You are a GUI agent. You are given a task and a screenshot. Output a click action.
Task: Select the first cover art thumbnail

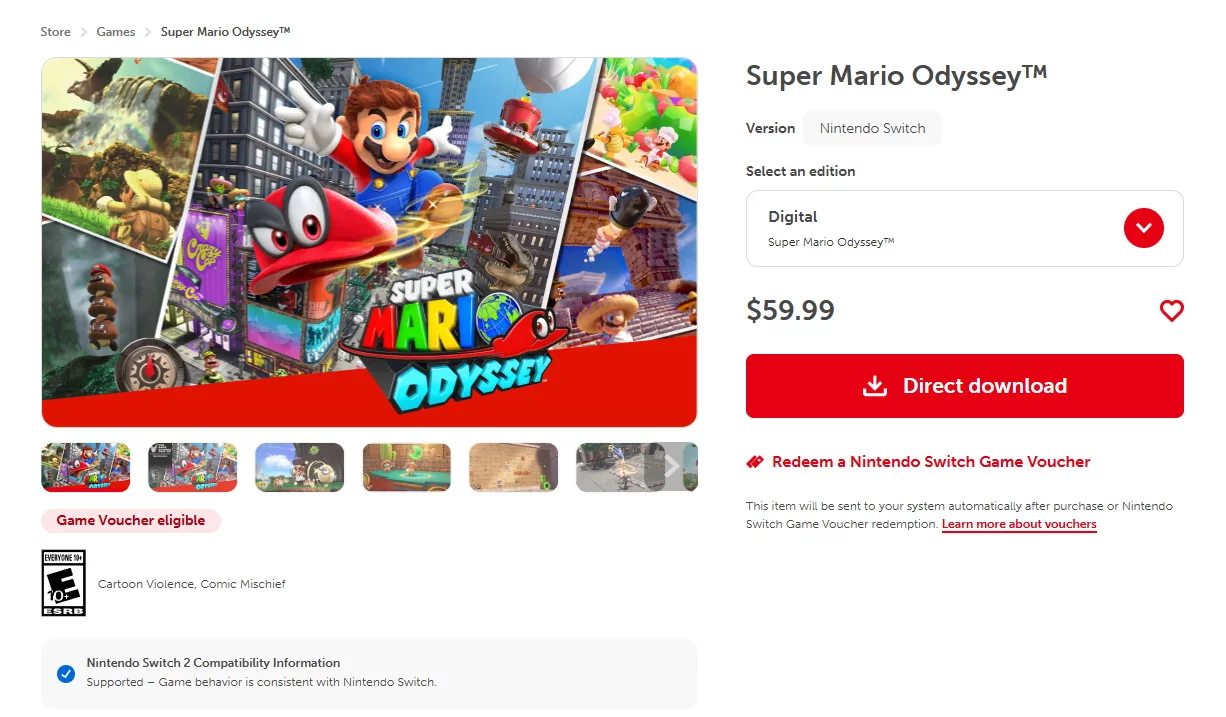(86, 467)
